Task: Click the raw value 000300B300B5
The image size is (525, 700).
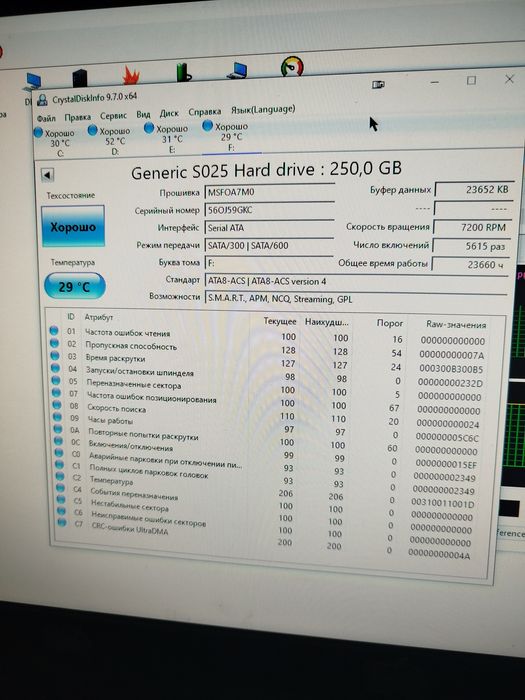Action: coord(451,370)
